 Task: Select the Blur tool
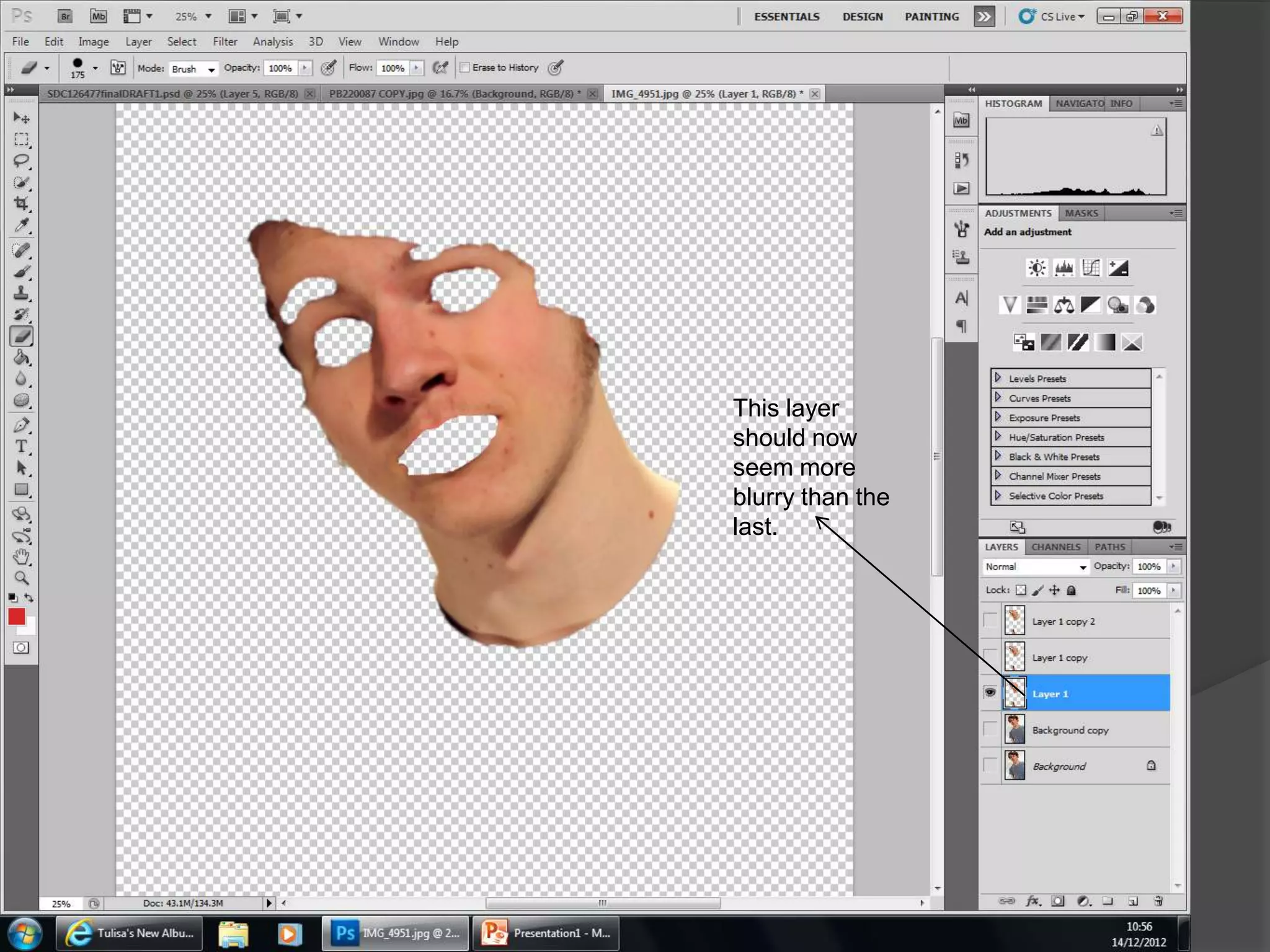pos(21,379)
